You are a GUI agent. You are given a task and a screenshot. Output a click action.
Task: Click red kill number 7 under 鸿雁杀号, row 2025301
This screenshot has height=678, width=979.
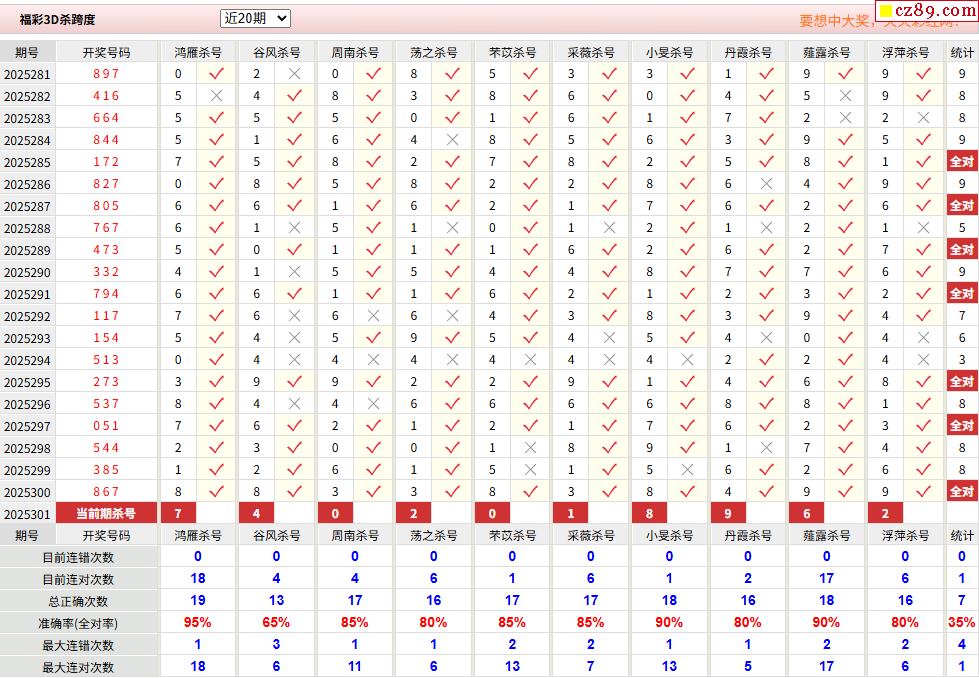coord(178,513)
